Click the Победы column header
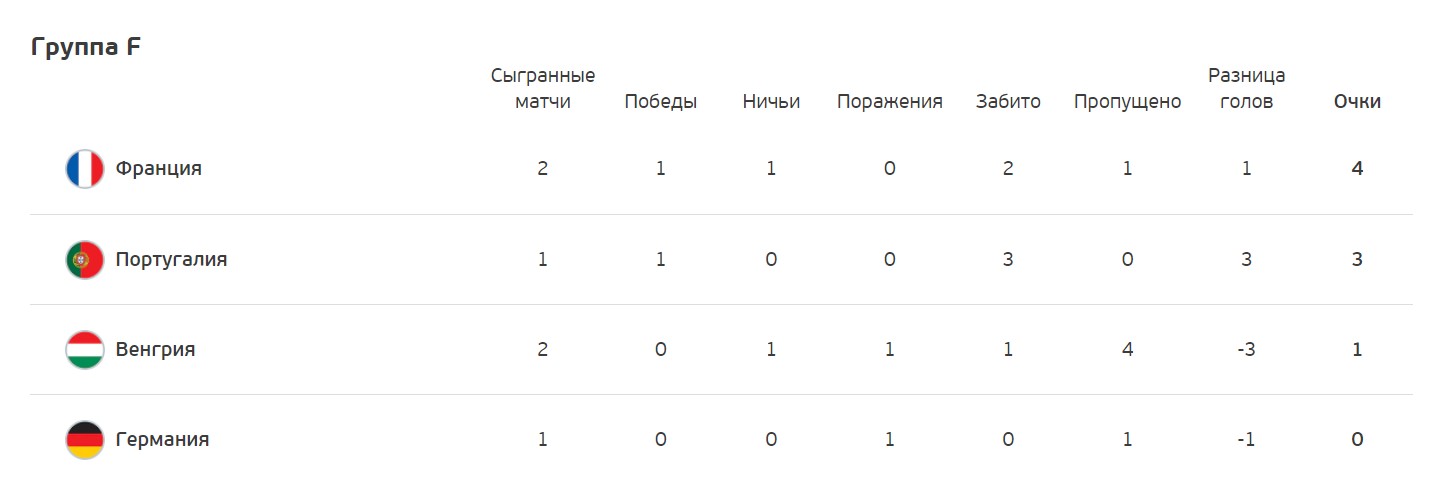 tap(660, 102)
